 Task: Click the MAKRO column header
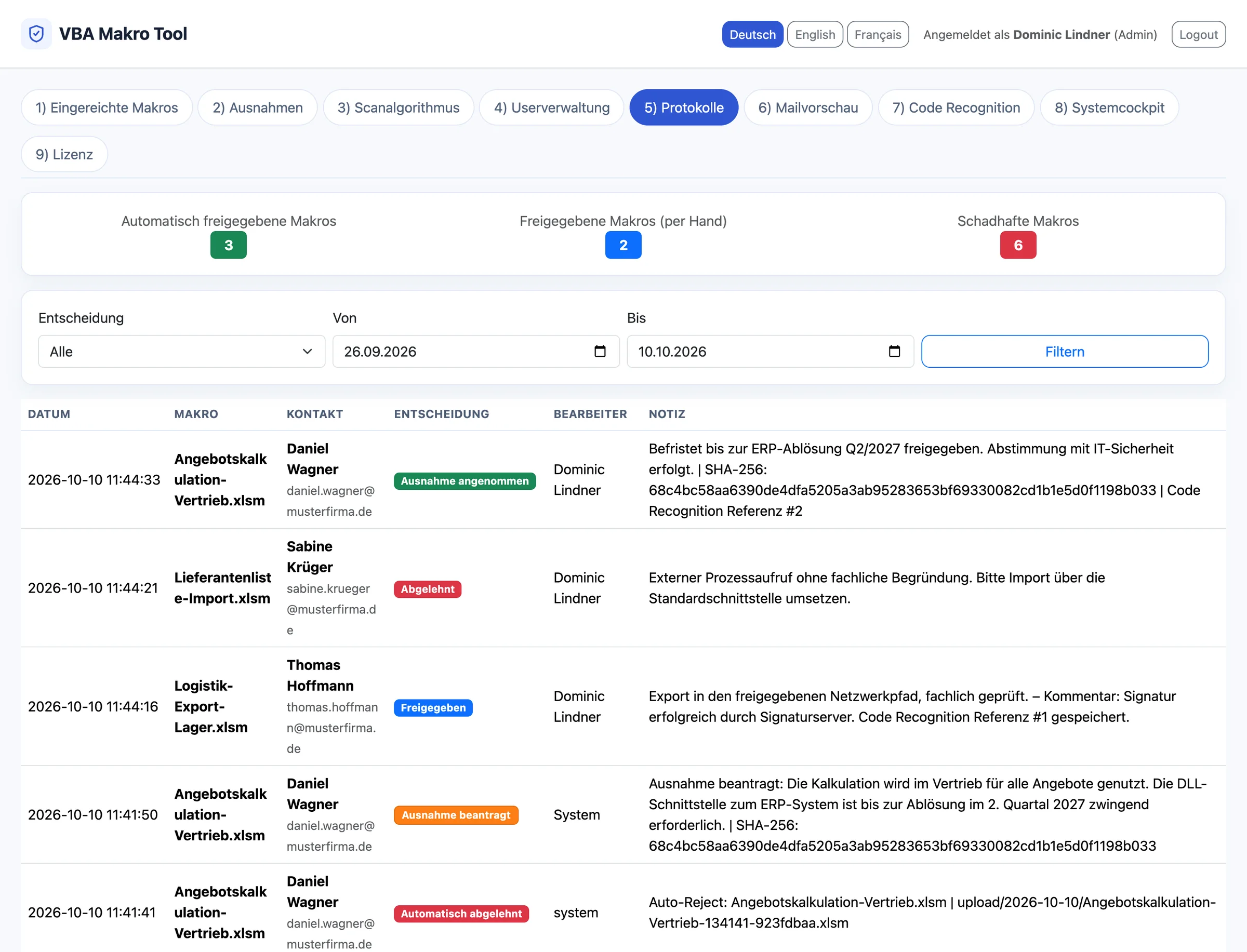pos(196,414)
